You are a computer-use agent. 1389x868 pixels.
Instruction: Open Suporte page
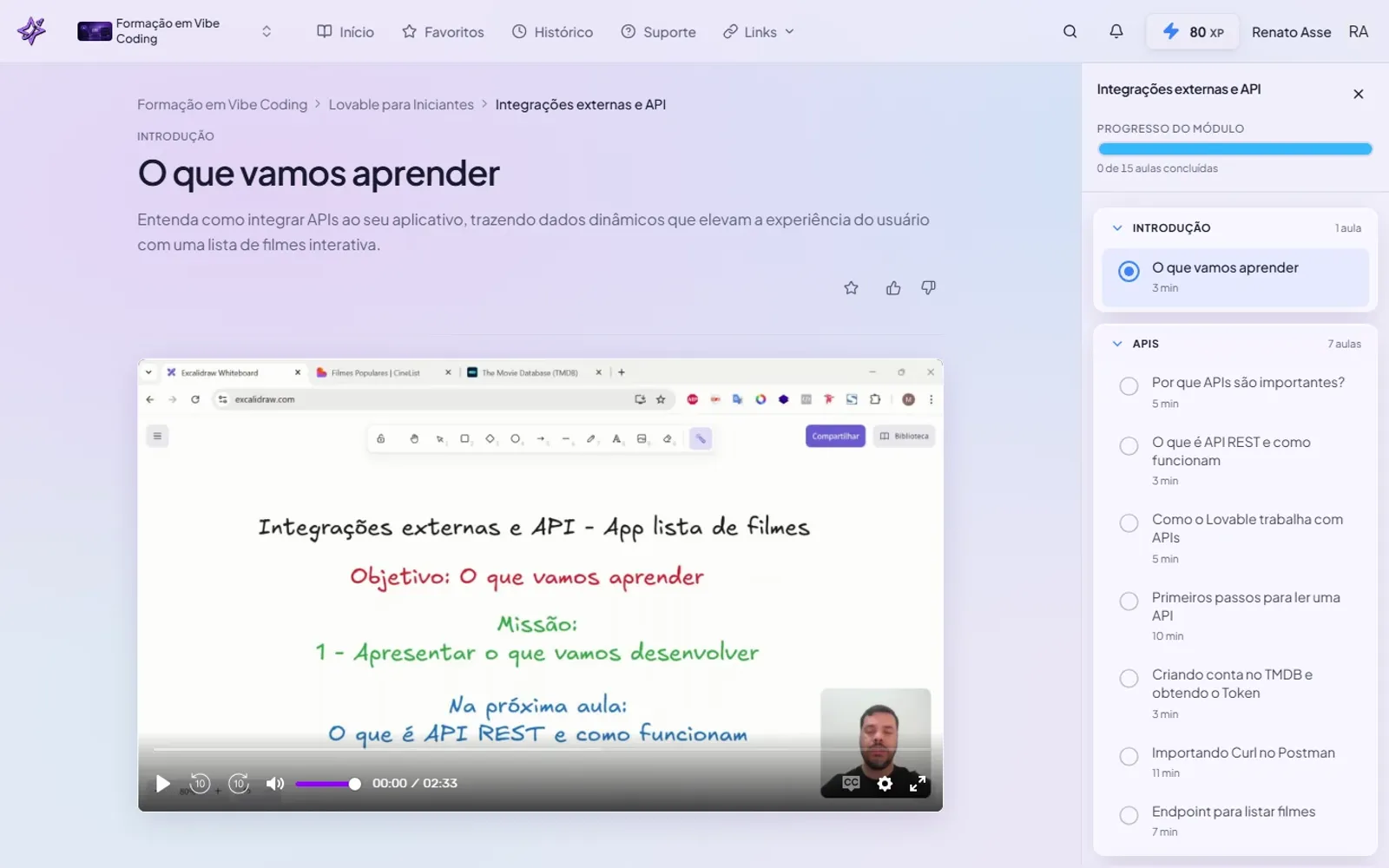pos(658,32)
